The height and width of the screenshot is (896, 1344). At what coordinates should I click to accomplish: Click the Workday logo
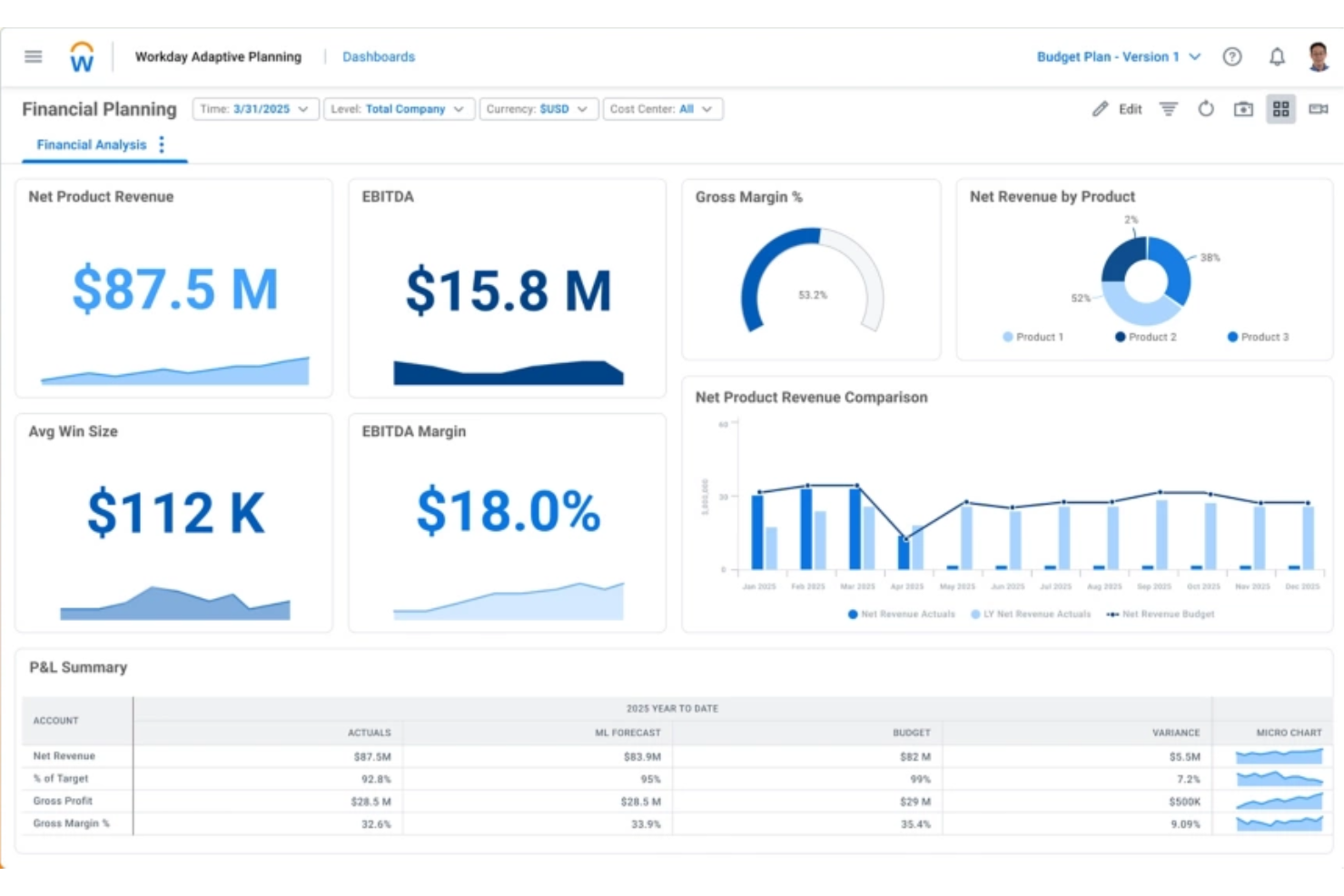click(x=82, y=56)
